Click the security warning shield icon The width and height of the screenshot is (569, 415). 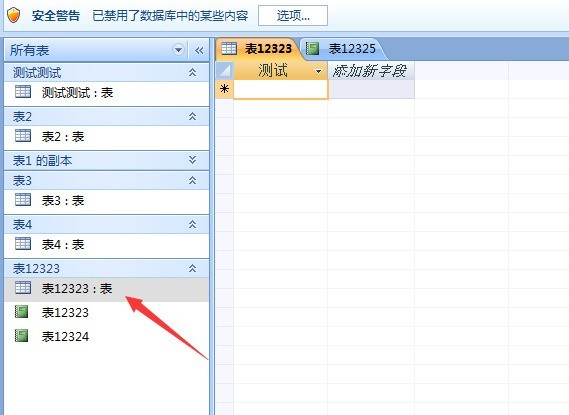click(13, 16)
